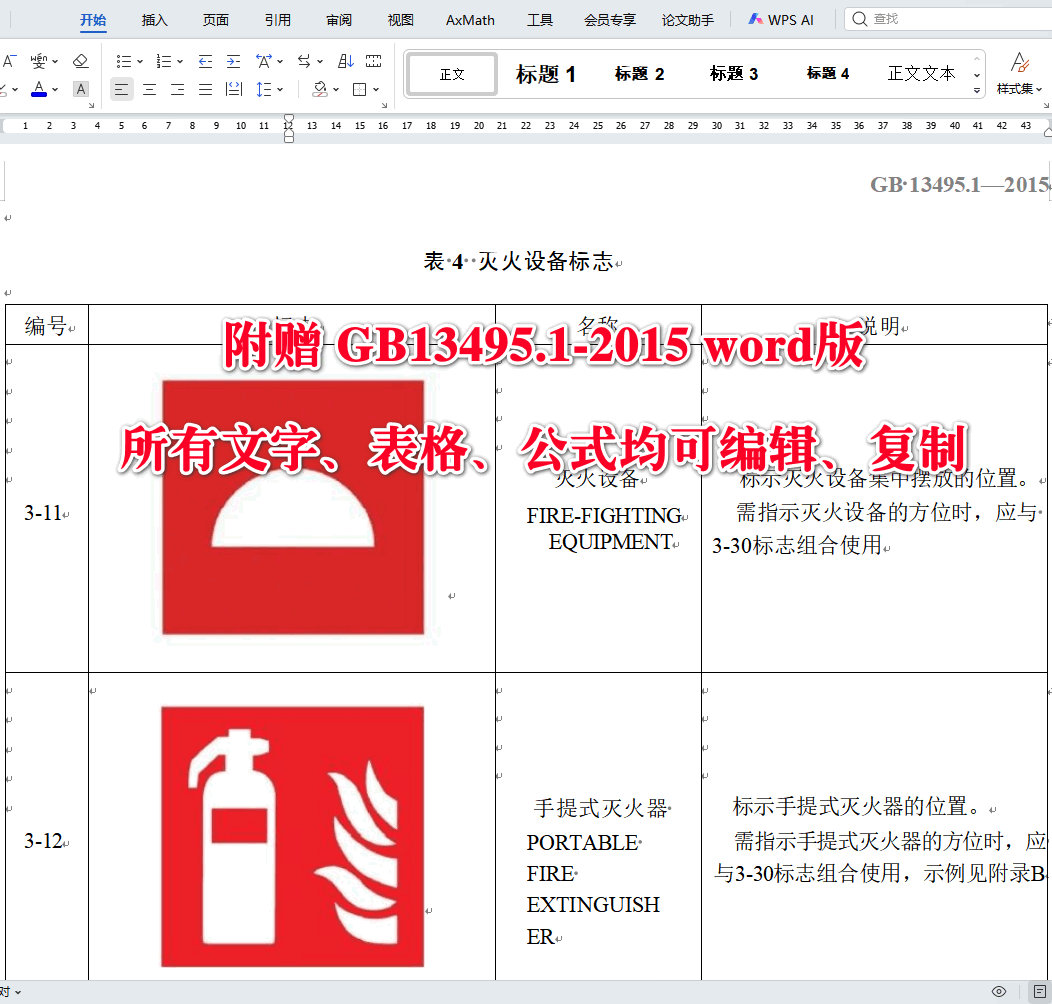
Task: Select the Sort icon
Action: tap(348, 60)
